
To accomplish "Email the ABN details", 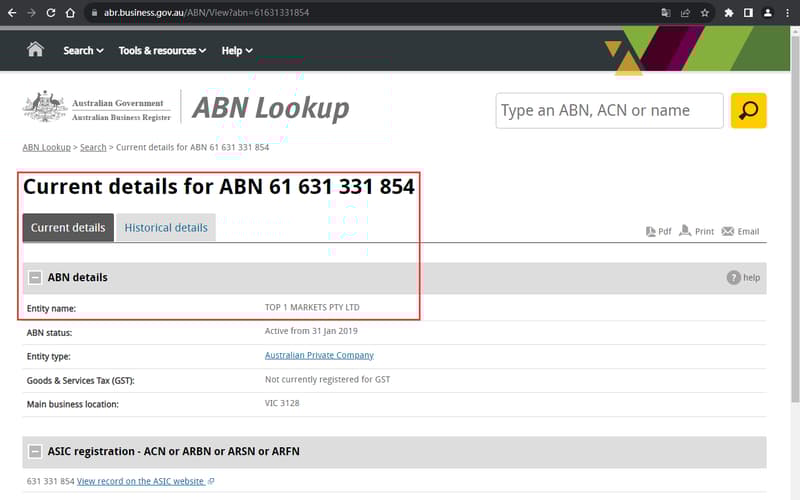I will (740, 231).
